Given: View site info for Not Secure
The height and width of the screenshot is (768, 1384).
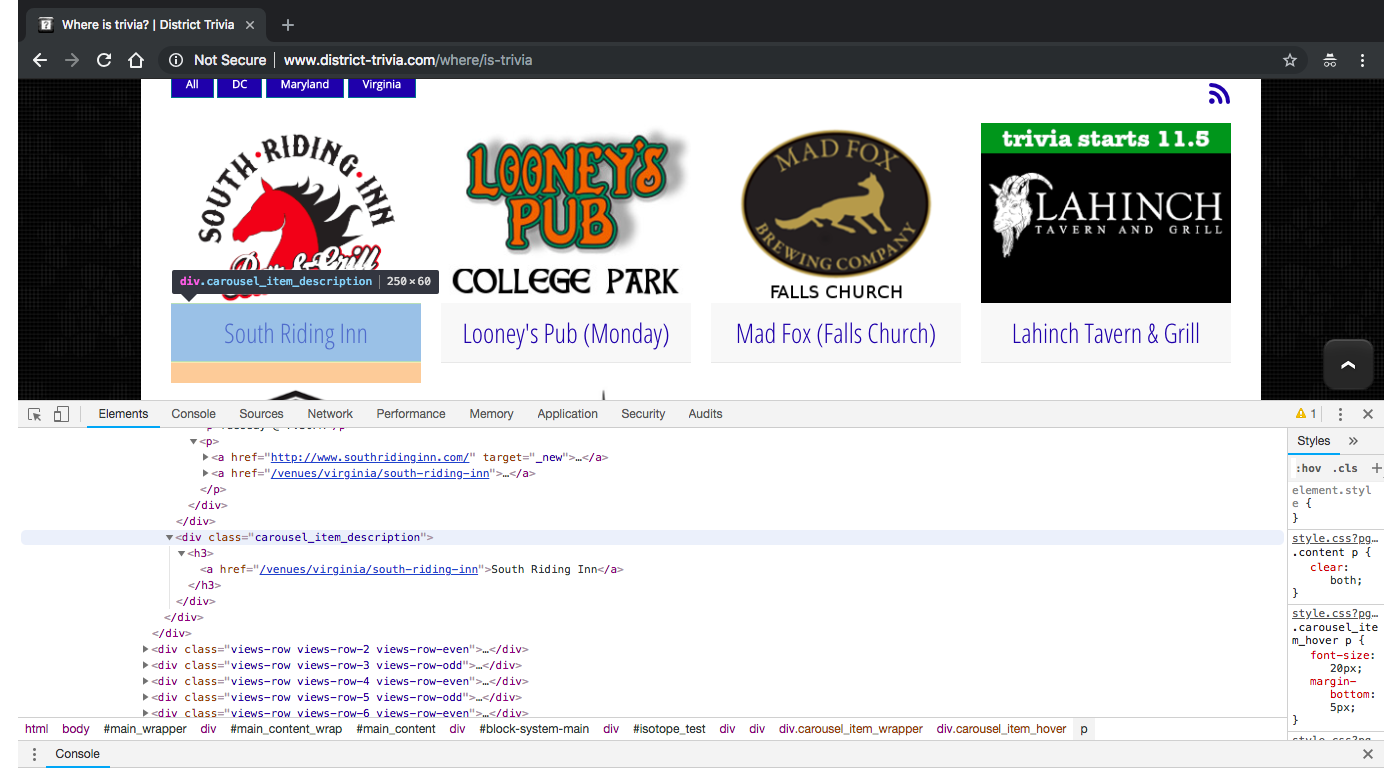Looking at the screenshot, I should coord(217,60).
